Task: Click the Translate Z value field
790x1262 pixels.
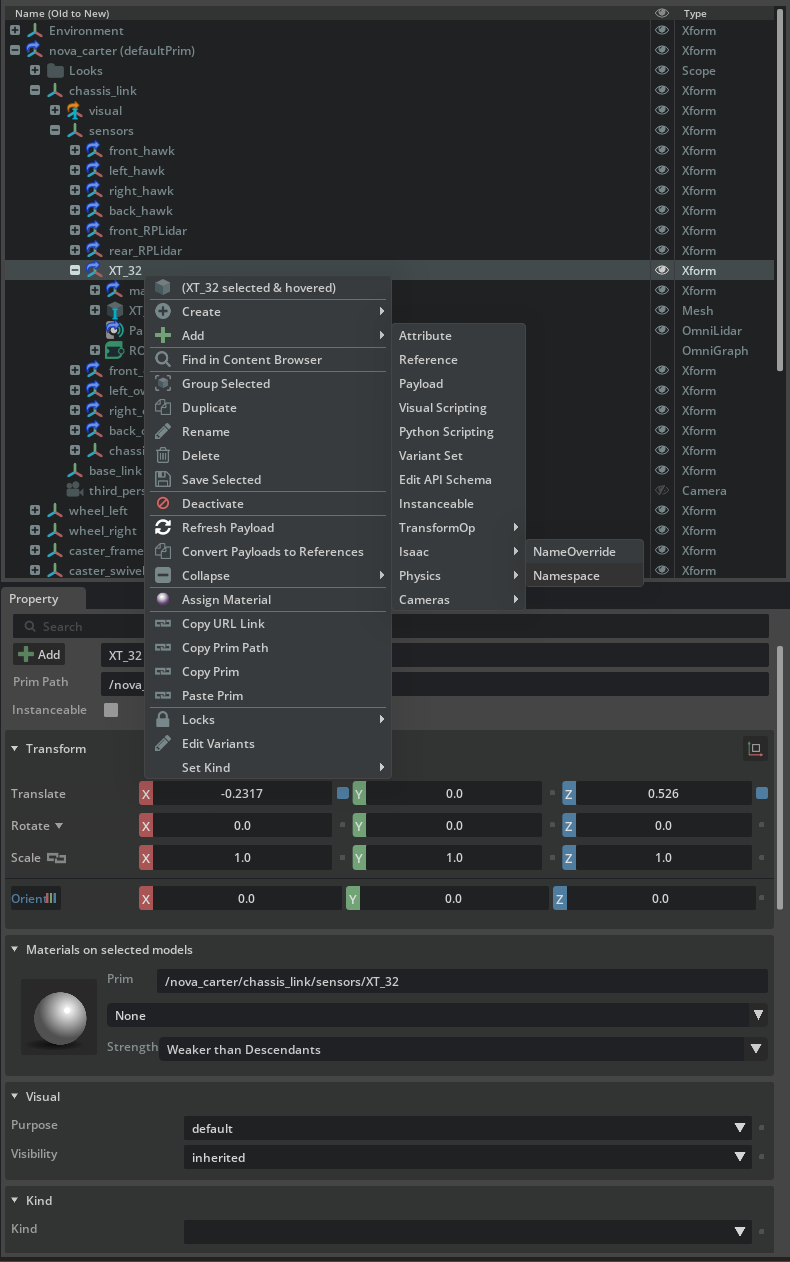Action: click(x=663, y=794)
